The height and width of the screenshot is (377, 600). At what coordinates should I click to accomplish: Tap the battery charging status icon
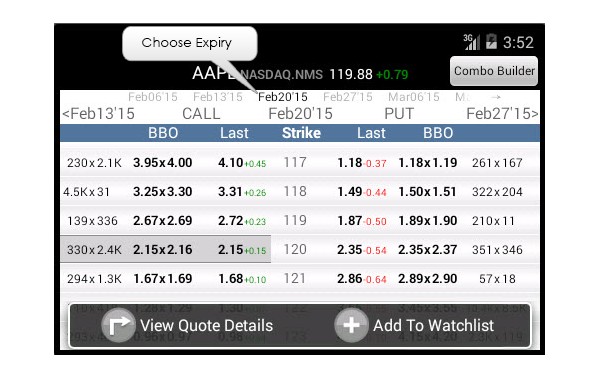coord(491,42)
